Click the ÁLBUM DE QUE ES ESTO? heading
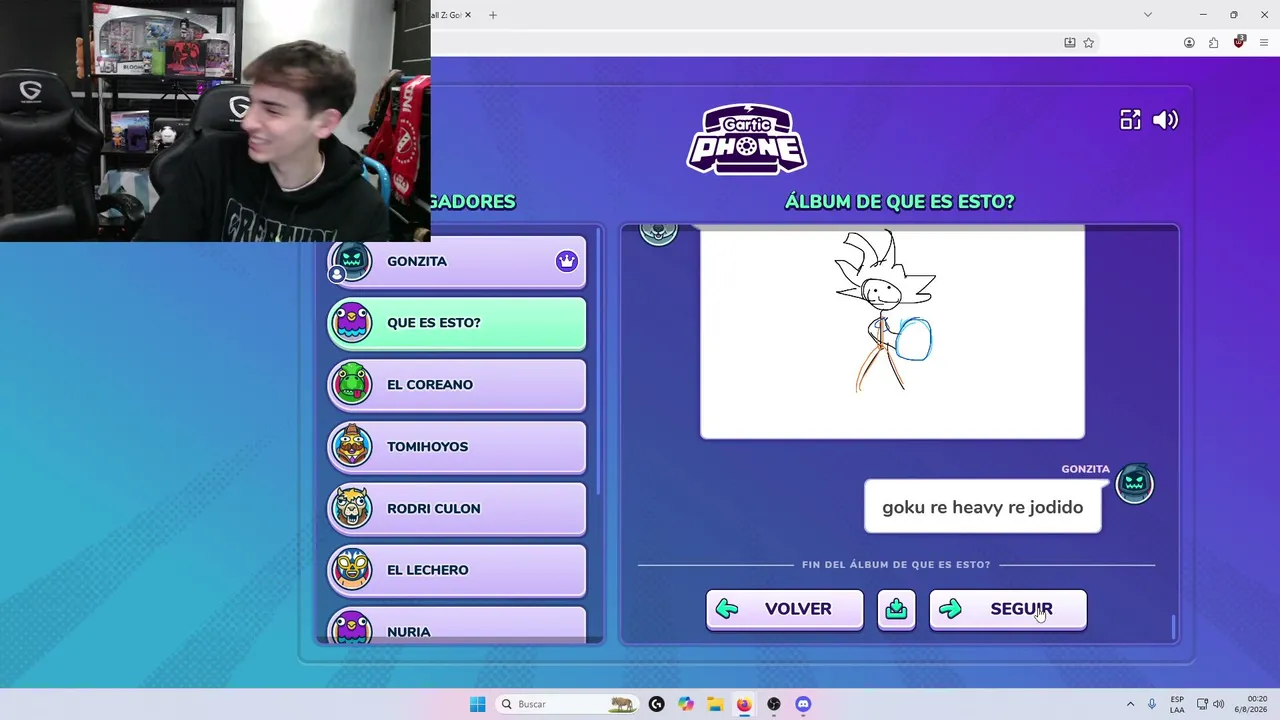1280x720 pixels. pos(900,202)
